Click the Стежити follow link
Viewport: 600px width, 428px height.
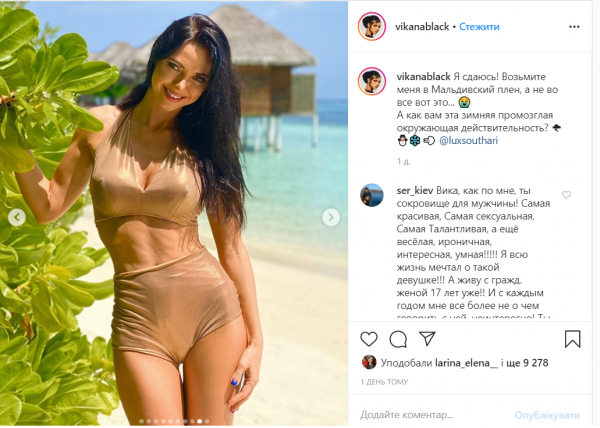479,27
